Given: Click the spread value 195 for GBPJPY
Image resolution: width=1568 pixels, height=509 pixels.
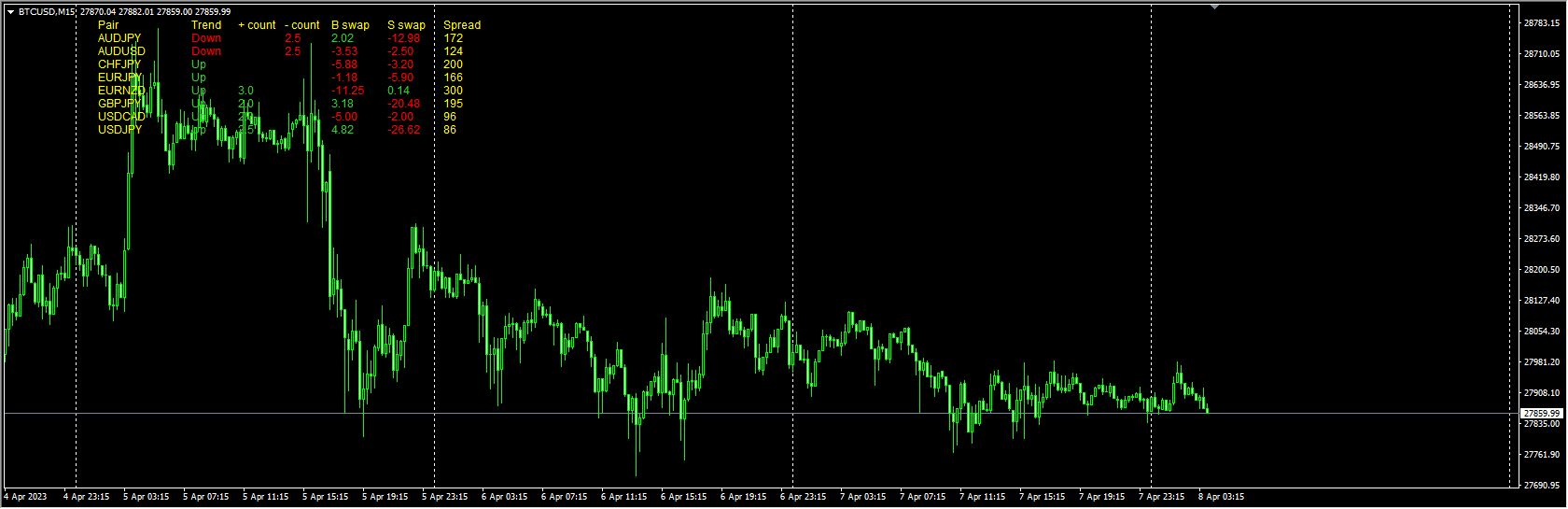Looking at the screenshot, I should point(454,104).
